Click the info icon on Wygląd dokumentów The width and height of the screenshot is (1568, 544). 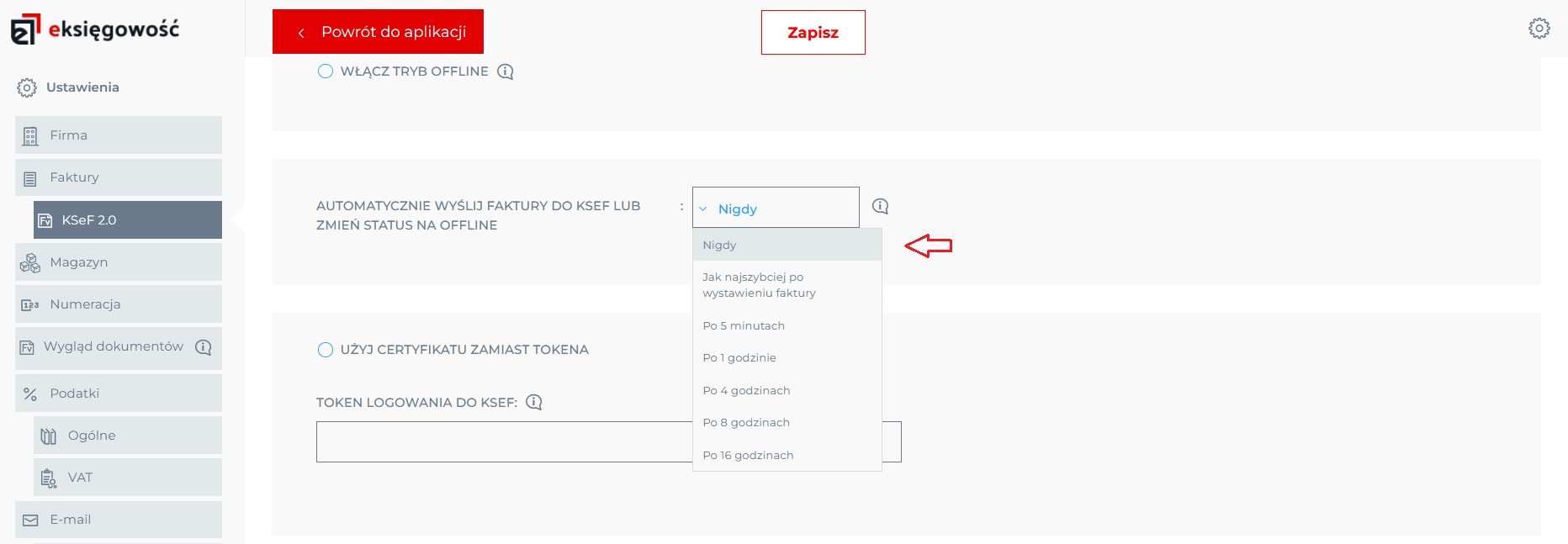coord(204,347)
